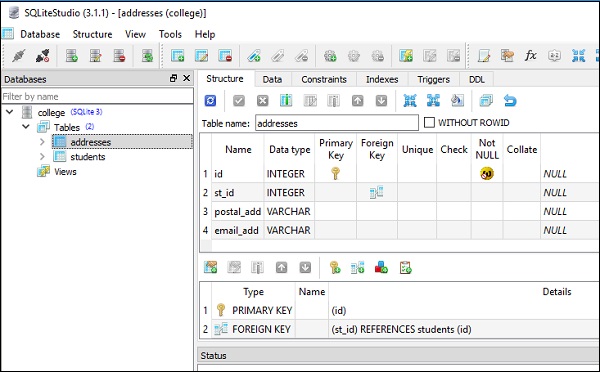
Task: Open the SQL editor icon
Action: pos(484,56)
